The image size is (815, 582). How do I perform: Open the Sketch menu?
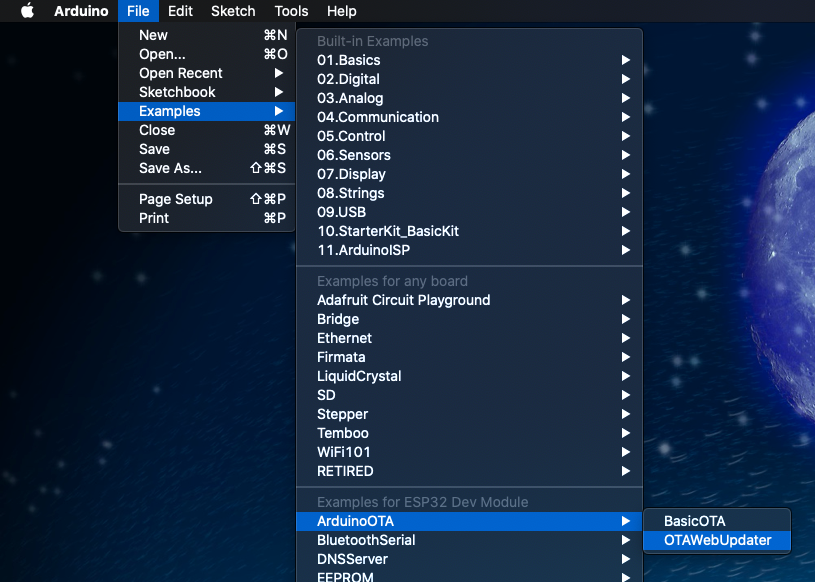pyautogui.click(x=233, y=11)
